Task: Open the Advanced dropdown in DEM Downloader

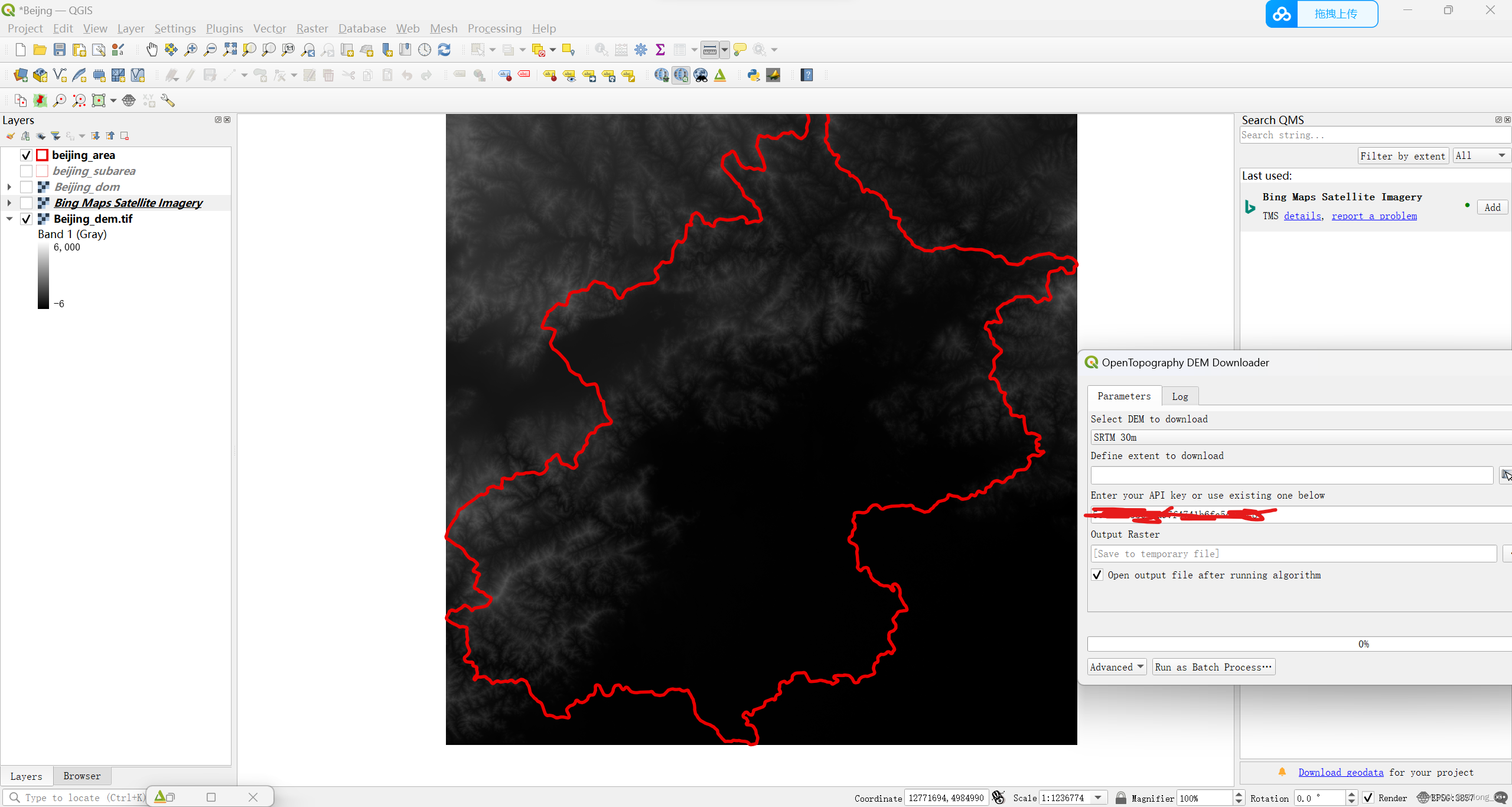Action: (x=1117, y=667)
